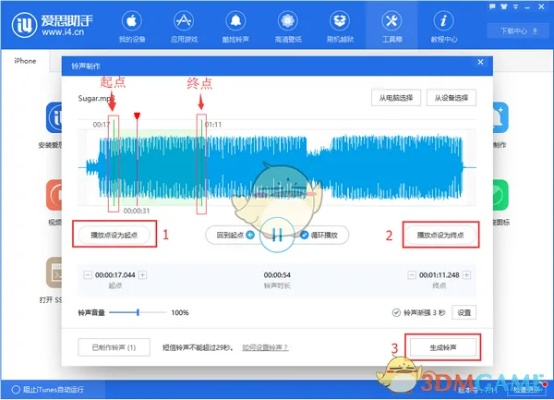
Task: Increase end time with plus button
Action: (467, 275)
